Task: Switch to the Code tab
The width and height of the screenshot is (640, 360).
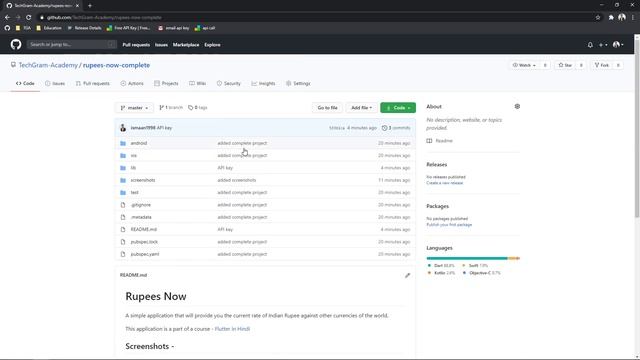Action: [x=25, y=83]
